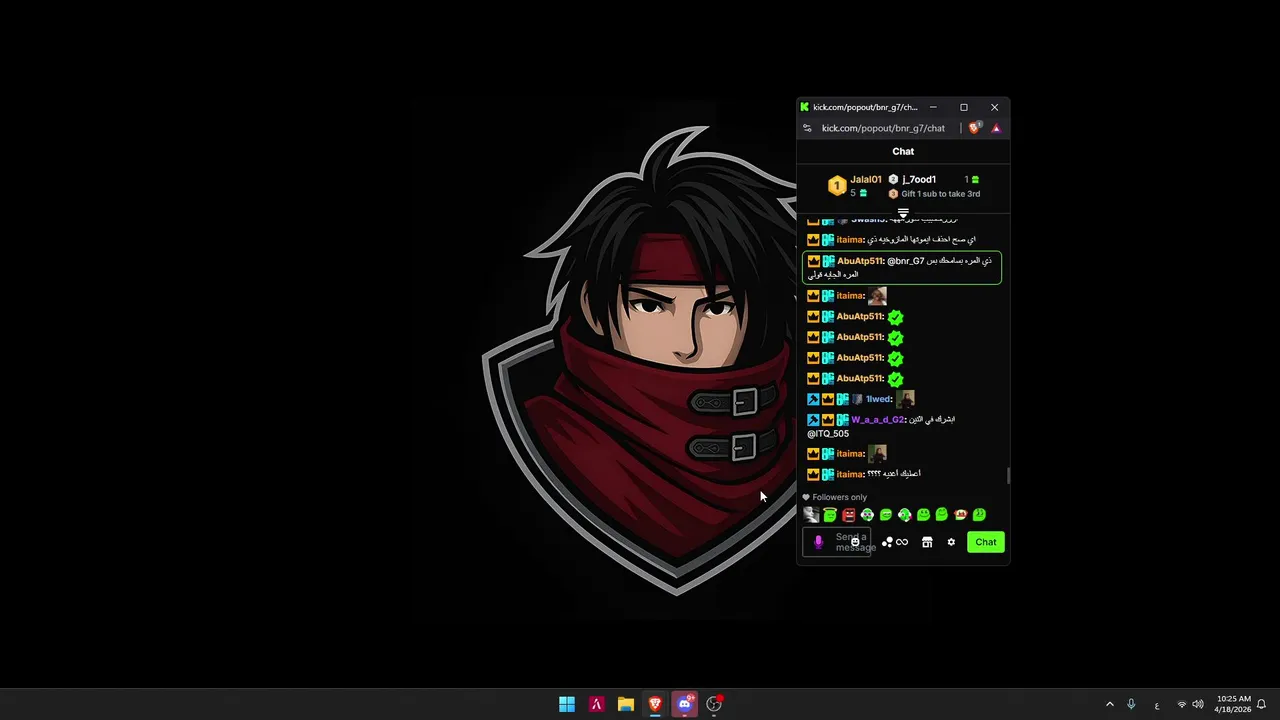The width and height of the screenshot is (1280, 720).
Task: Click the microphone icon in system tray
Action: pyautogui.click(x=1131, y=704)
